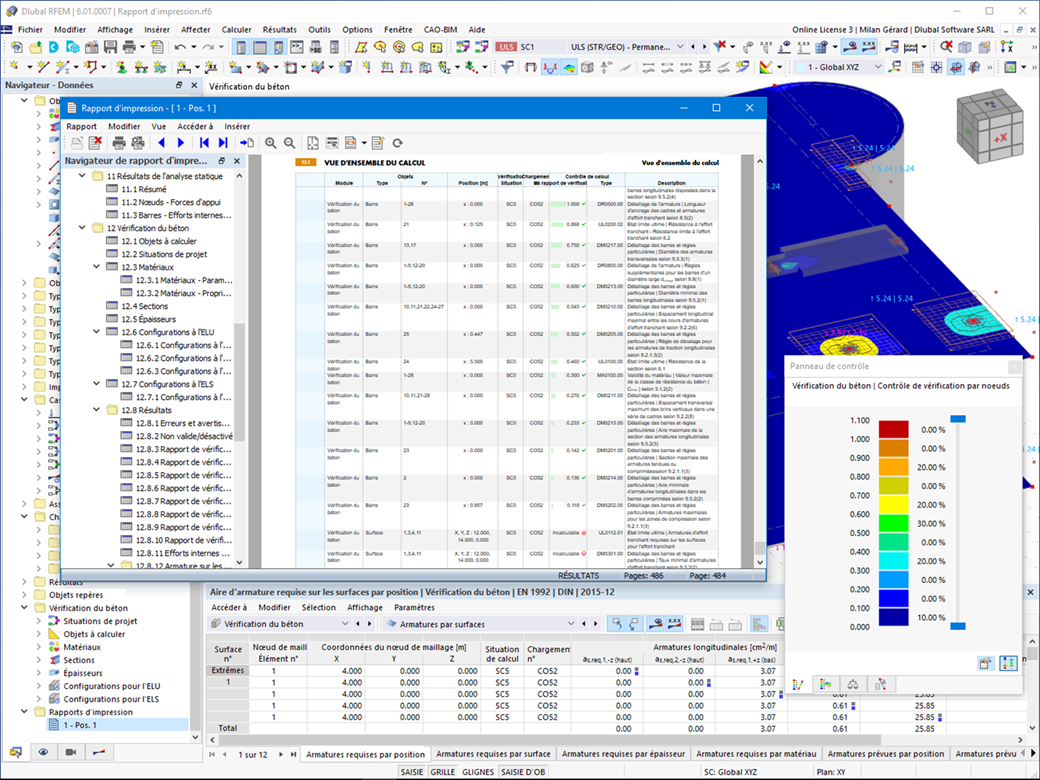This screenshot has width=1040, height=780.
Task: Go to next page with blue right arrow
Action: pyautogui.click(x=180, y=143)
